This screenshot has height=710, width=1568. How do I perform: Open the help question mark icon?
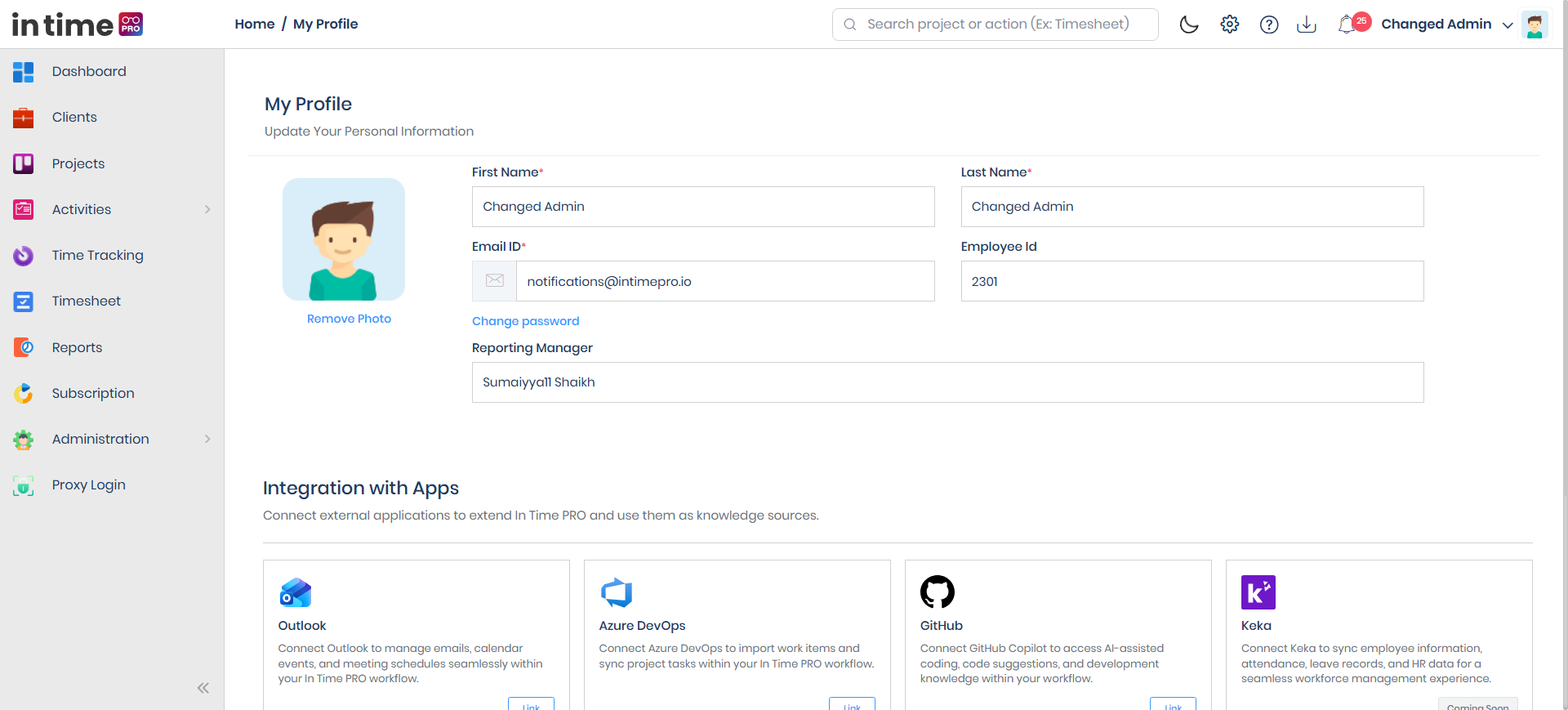point(1269,25)
